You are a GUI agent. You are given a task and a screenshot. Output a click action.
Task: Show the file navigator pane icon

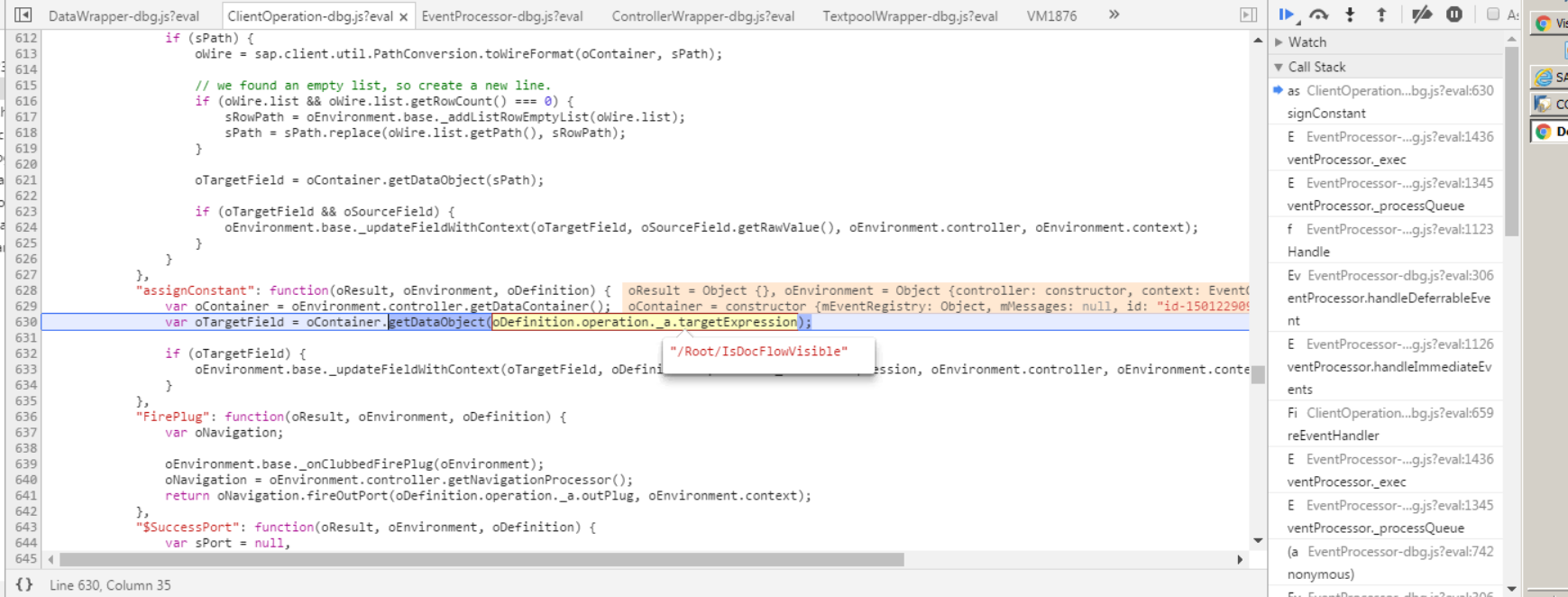tap(23, 14)
